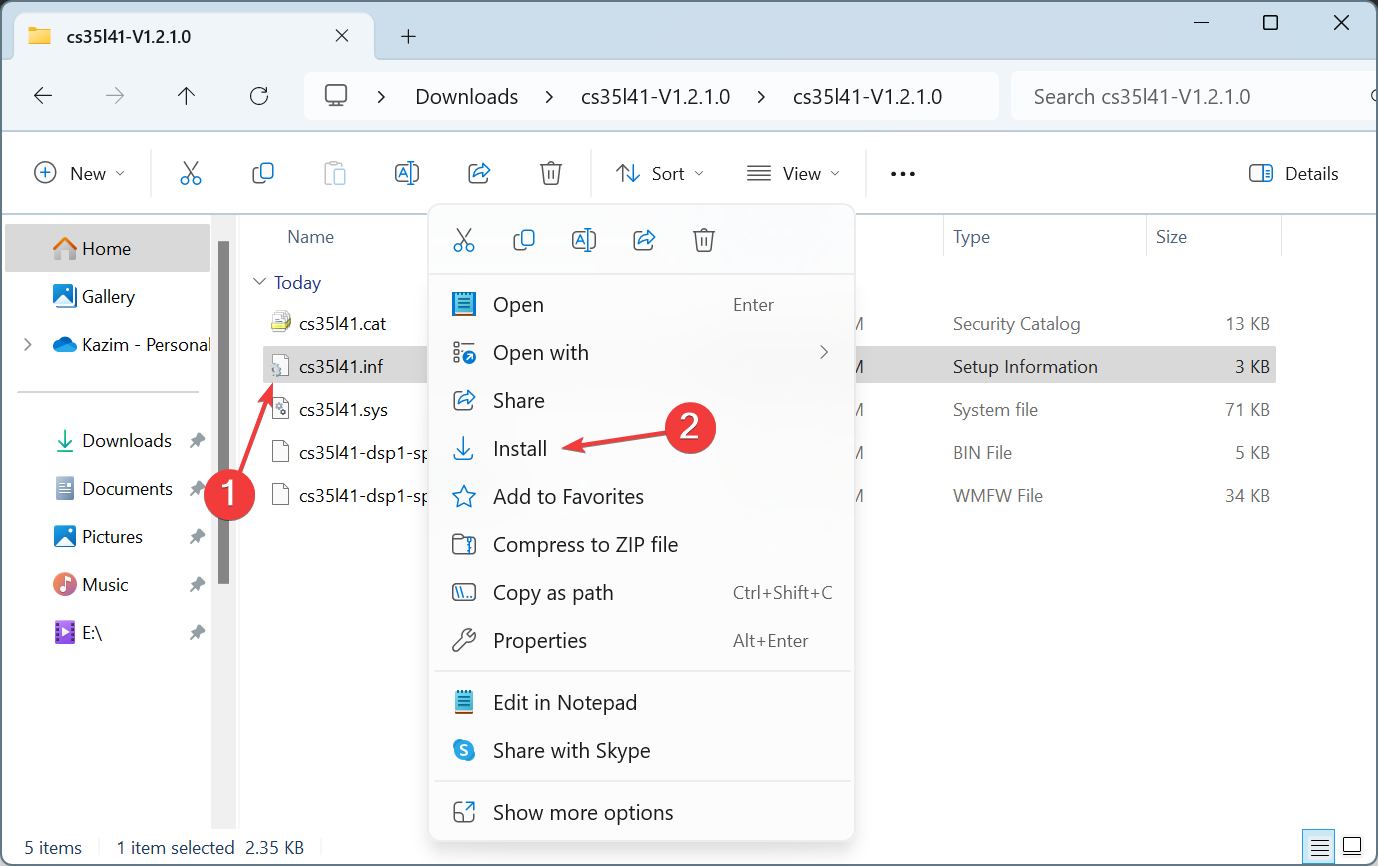Refresh the current folder view

pyautogui.click(x=259, y=96)
